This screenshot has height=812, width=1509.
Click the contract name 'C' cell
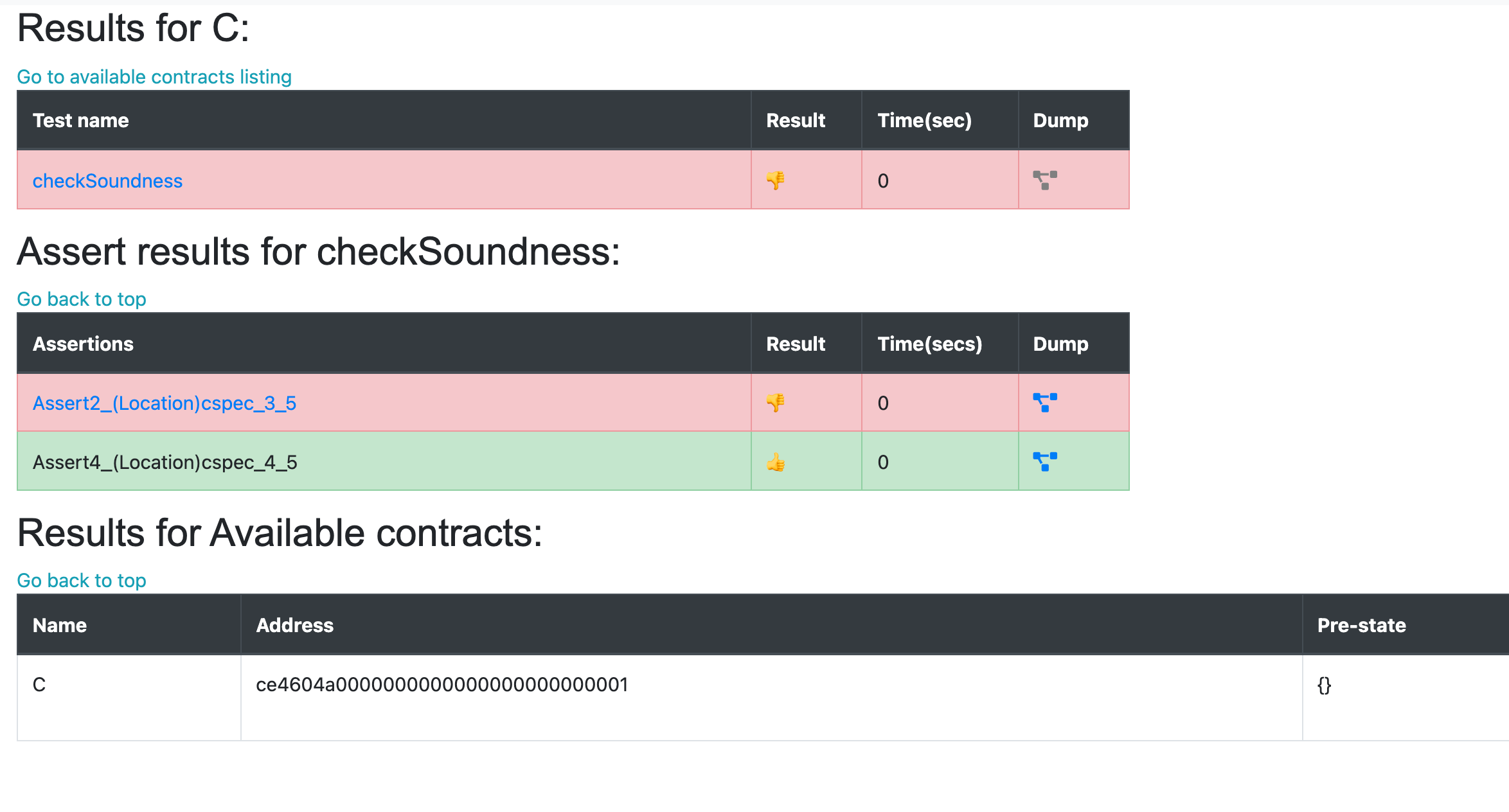[x=39, y=685]
